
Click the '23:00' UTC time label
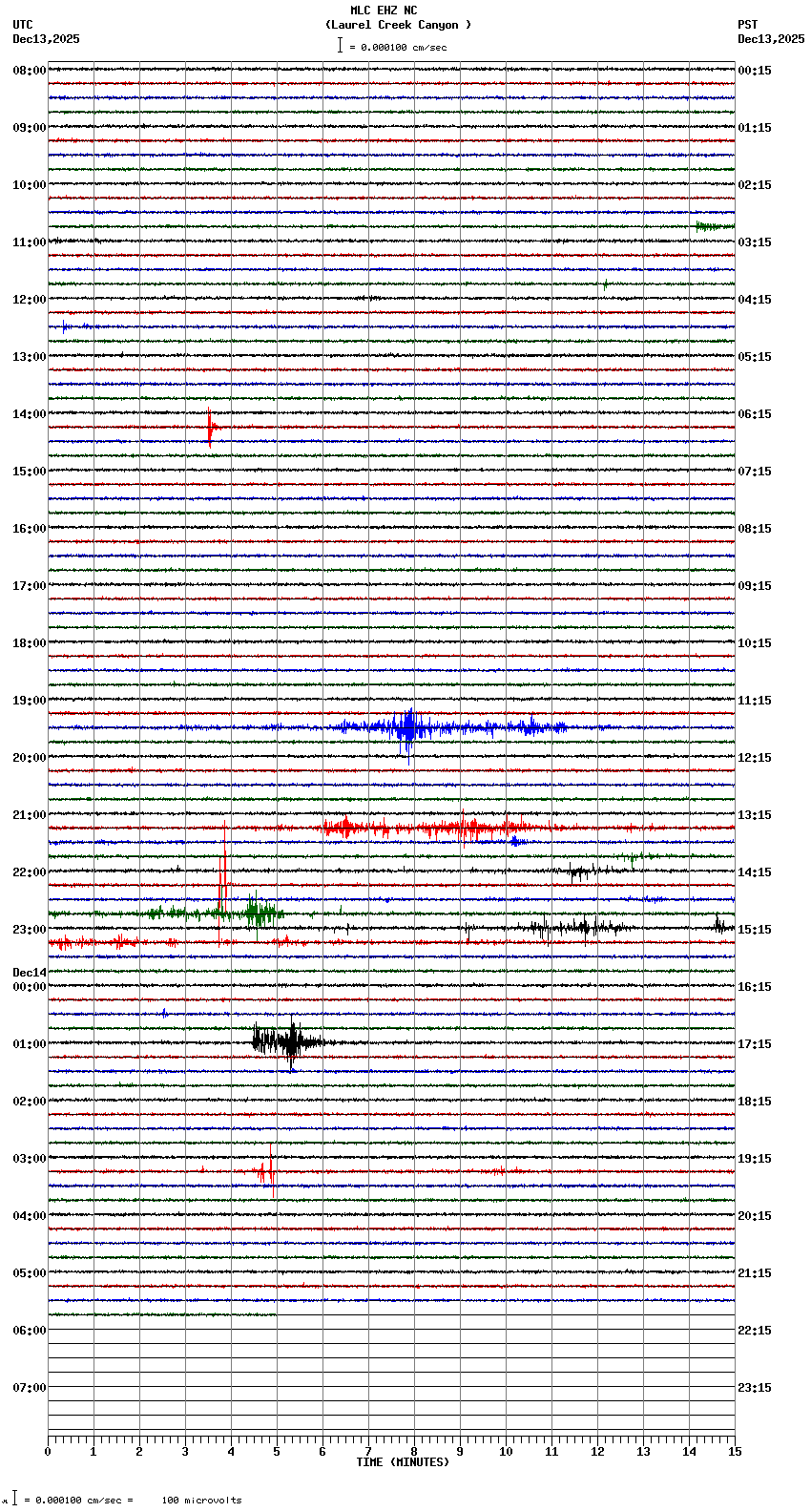tap(29, 930)
